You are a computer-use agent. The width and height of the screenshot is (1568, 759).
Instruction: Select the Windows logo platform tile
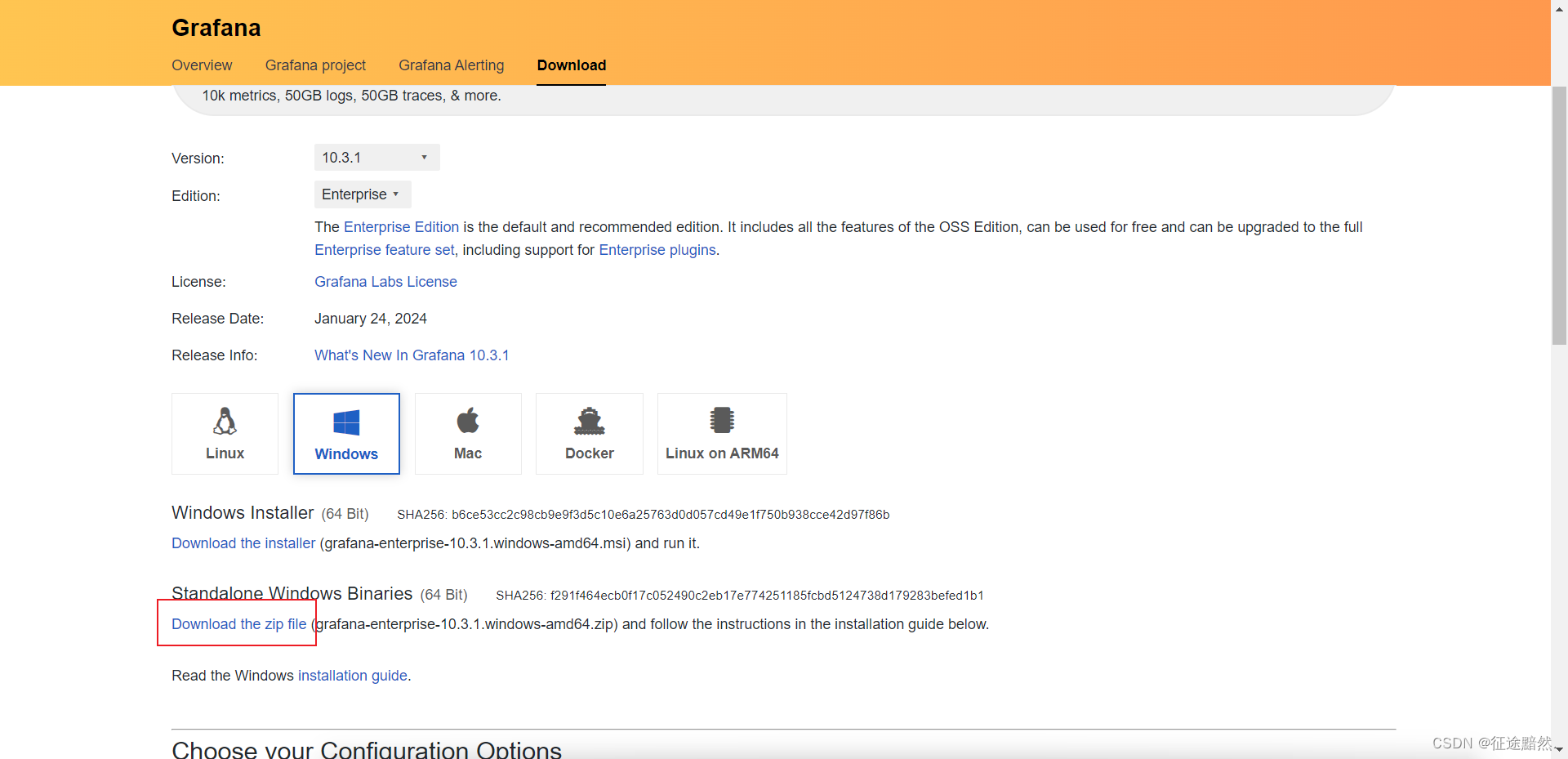pyautogui.click(x=346, y=434)
